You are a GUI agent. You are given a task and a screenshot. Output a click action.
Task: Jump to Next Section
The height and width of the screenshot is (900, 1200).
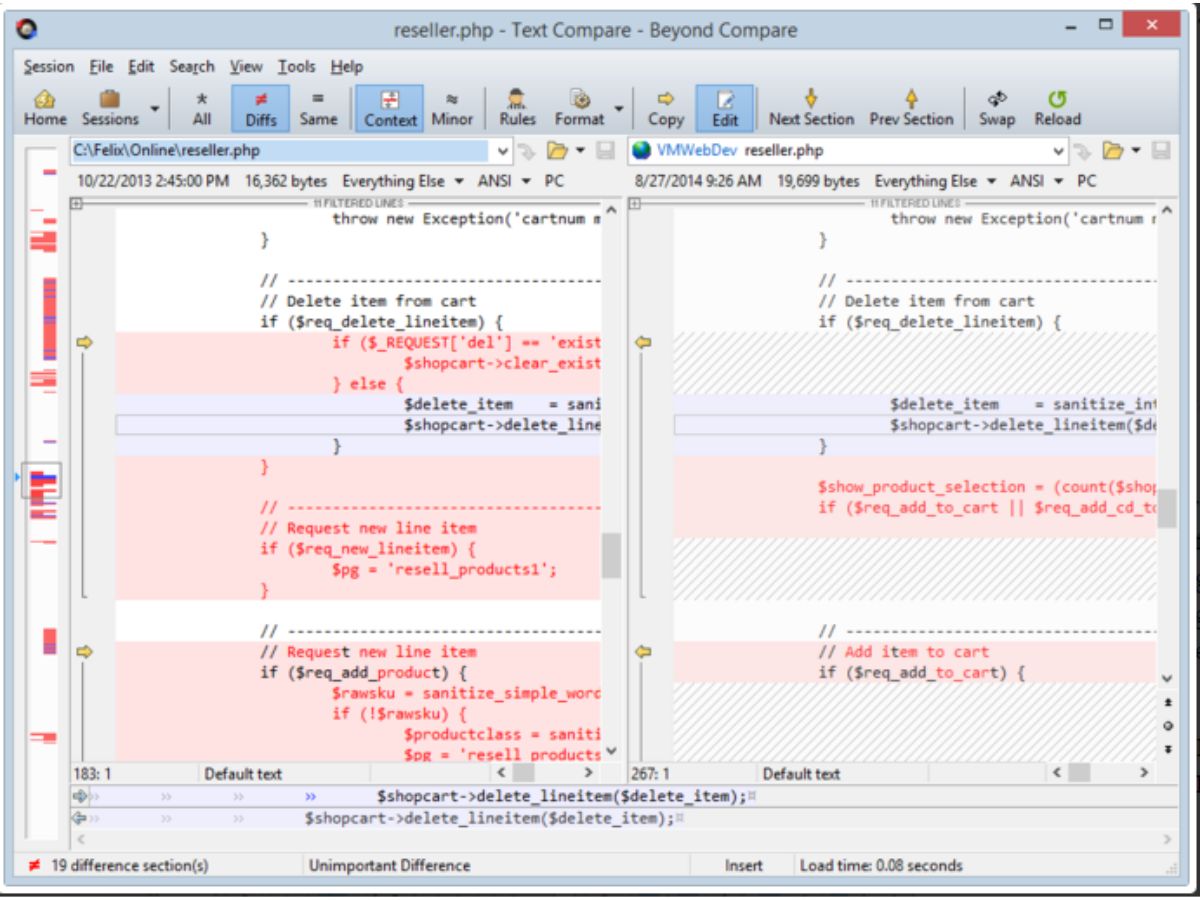click(x=811, y=108)
